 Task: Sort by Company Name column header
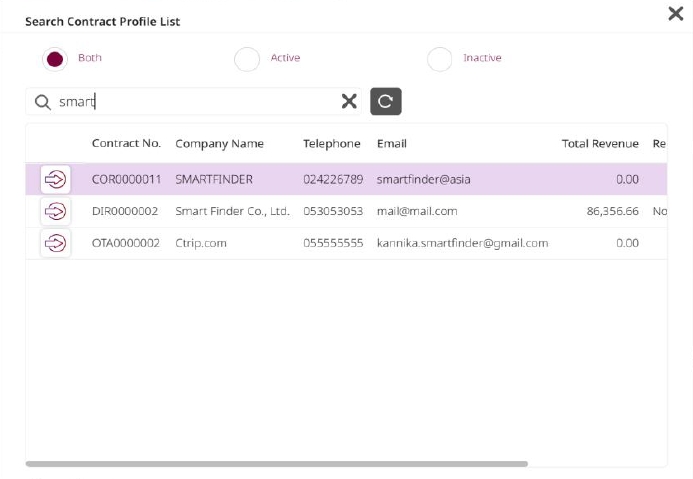coord(219,143)
